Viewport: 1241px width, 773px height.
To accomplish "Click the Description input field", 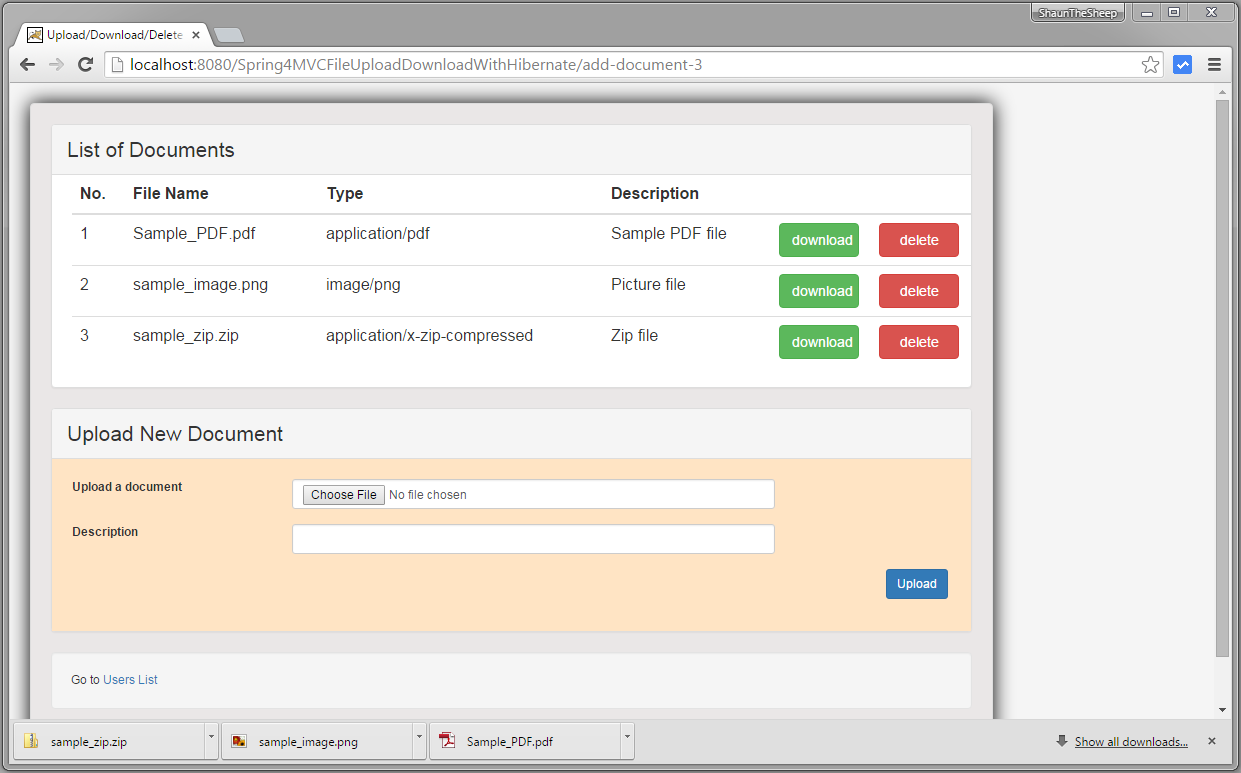I will tap(533, 539).
